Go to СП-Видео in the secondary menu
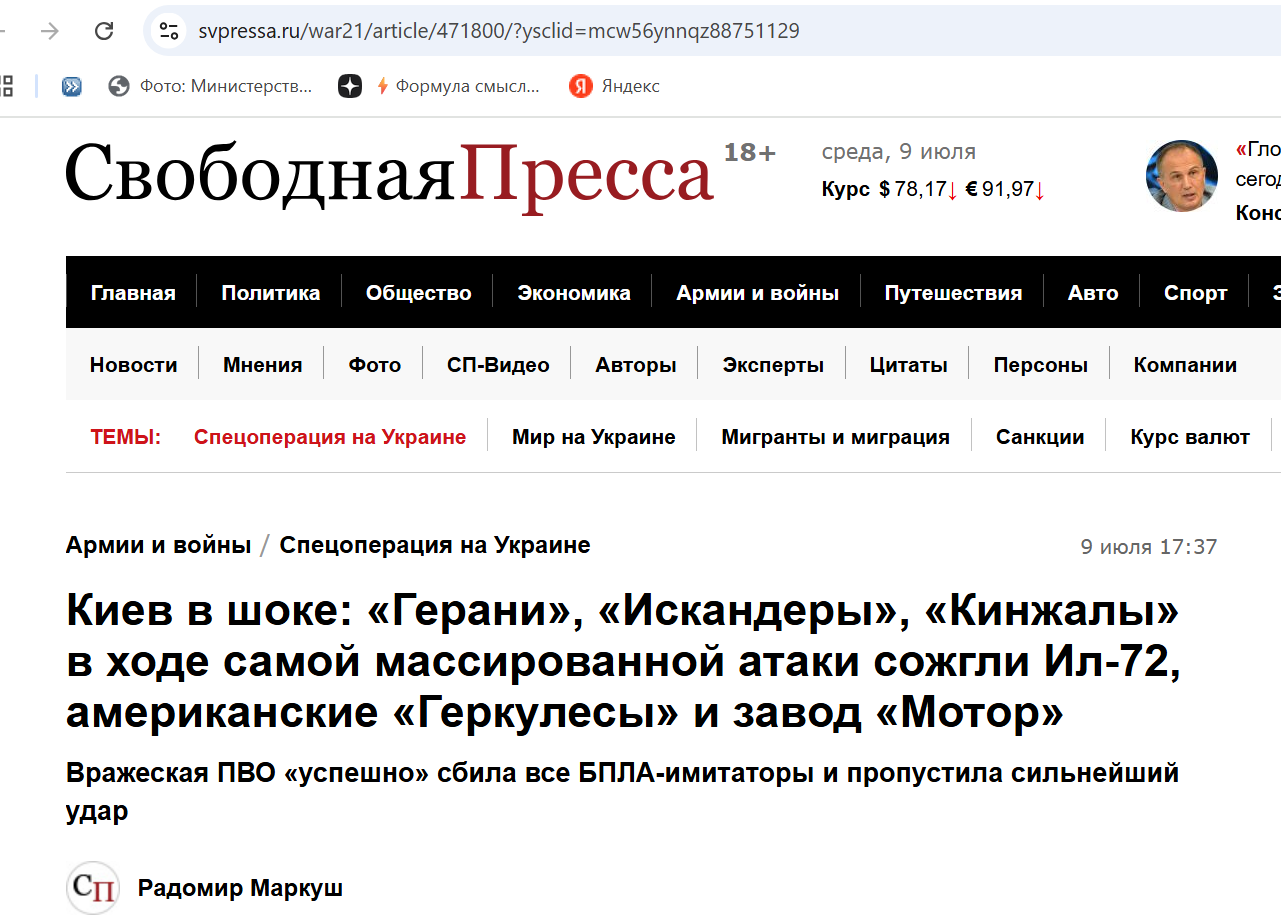Viewport: 1281px width, 915px height. (498, 365)
